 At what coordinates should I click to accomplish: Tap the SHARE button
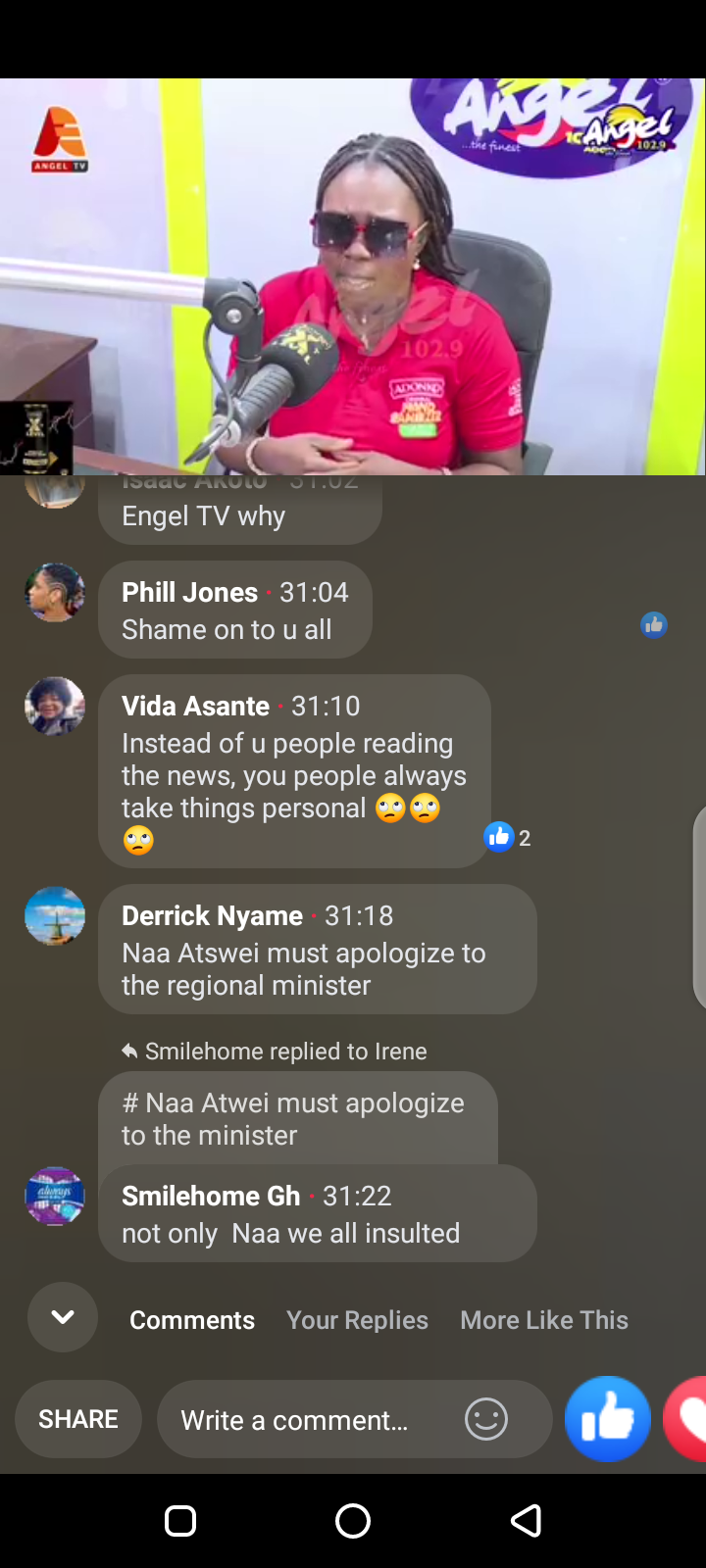[78, 1419]
